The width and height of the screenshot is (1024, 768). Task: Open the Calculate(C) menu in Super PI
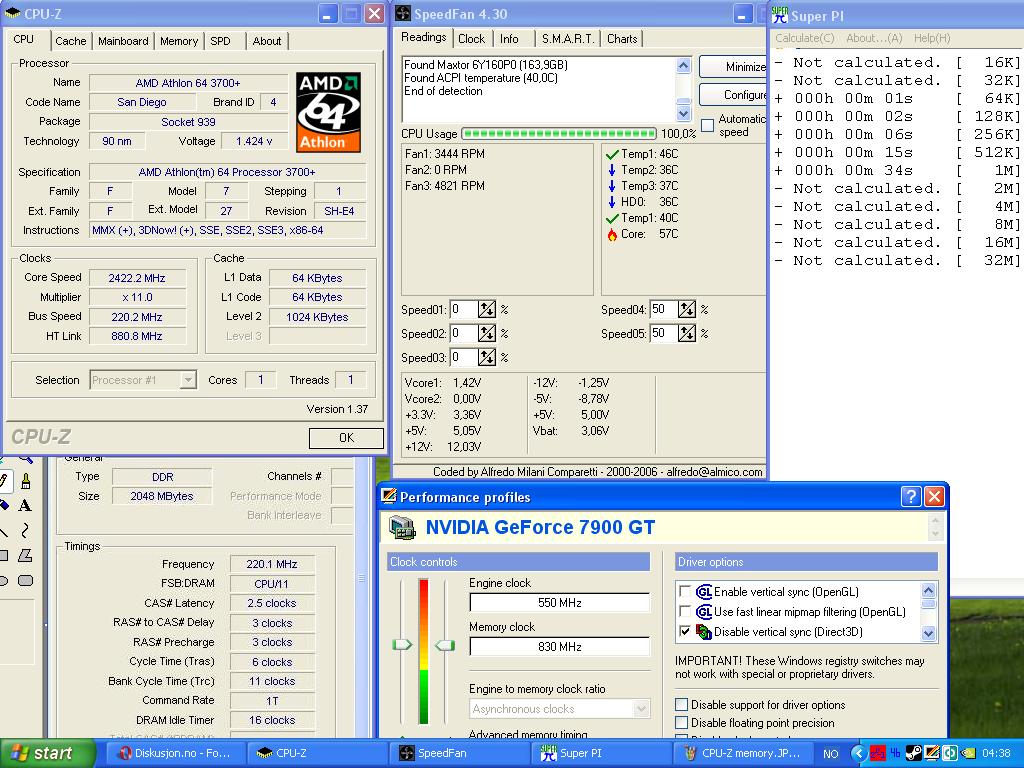pyautogui.click(x=805, y=38)
